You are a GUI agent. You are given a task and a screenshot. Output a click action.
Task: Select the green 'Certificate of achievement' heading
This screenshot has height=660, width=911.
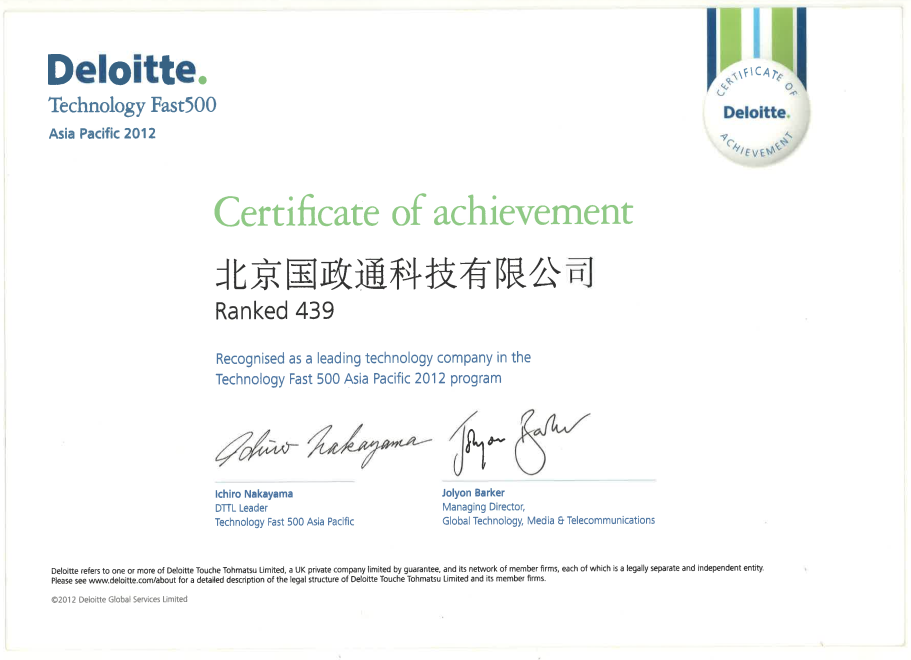(423, 211)
